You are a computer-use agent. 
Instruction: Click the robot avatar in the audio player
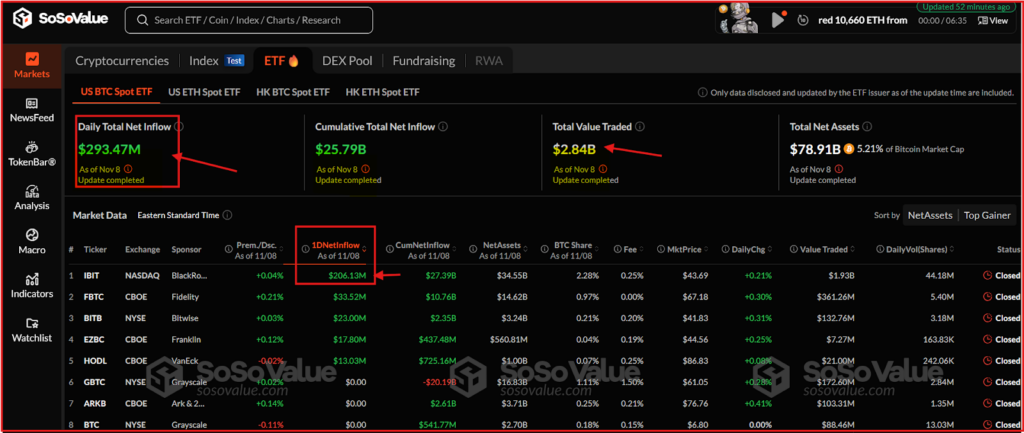pos(739,19)
